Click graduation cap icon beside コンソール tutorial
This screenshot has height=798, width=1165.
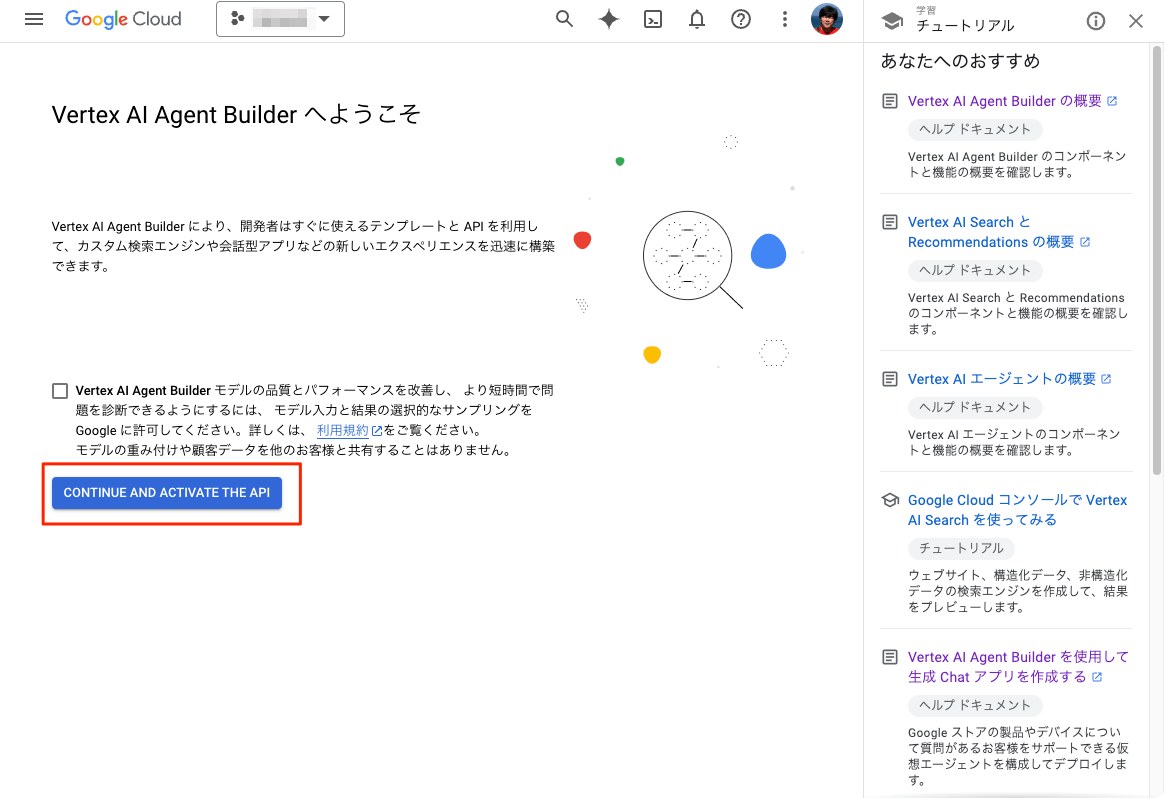pos(889,500)
